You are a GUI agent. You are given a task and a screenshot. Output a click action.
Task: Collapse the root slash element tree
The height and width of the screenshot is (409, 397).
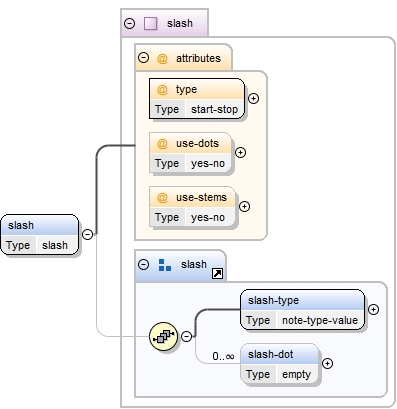tap(87, 234)
